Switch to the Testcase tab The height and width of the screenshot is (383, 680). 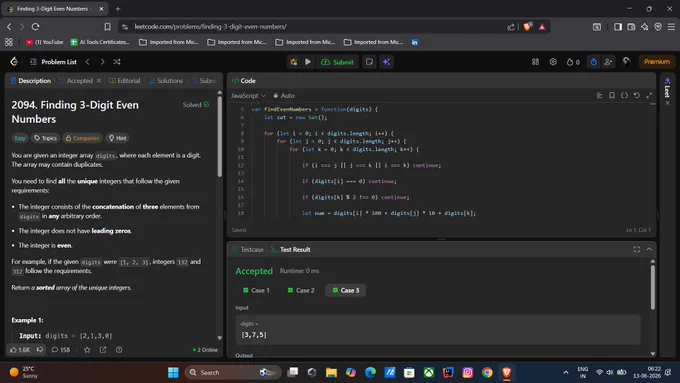248,249
